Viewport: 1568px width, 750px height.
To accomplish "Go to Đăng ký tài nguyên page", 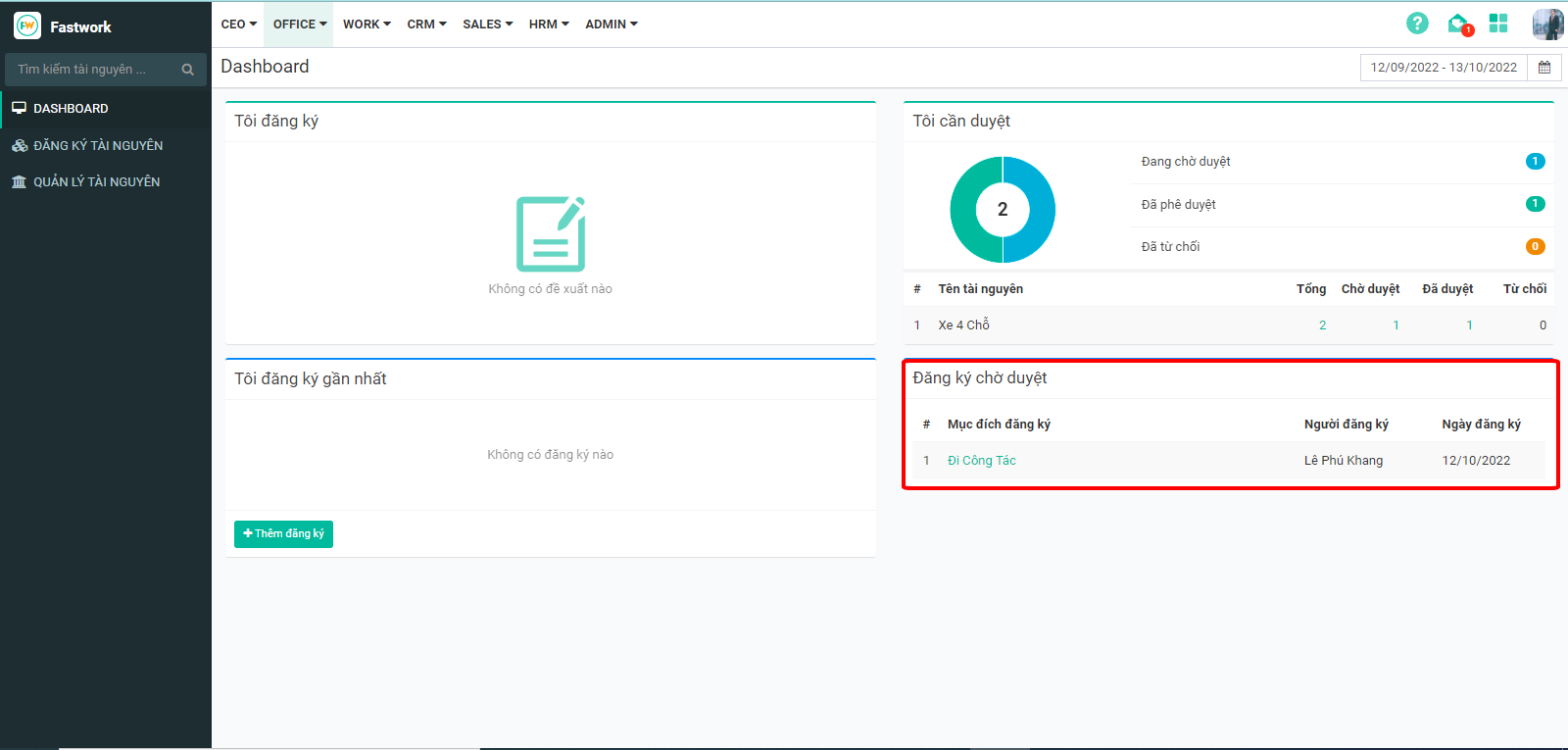I will pyautogui.click(x=98, y=145).
